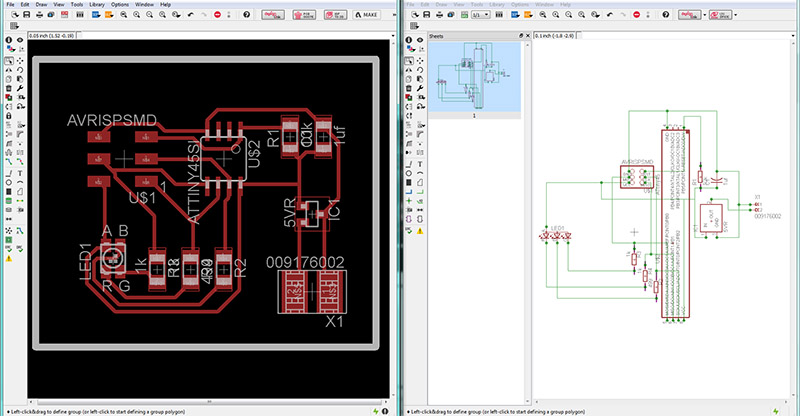Screen dimensions: 800x416
Task: Open the File menu in board window
Action: pyautogui.click(x=10, y=4)
